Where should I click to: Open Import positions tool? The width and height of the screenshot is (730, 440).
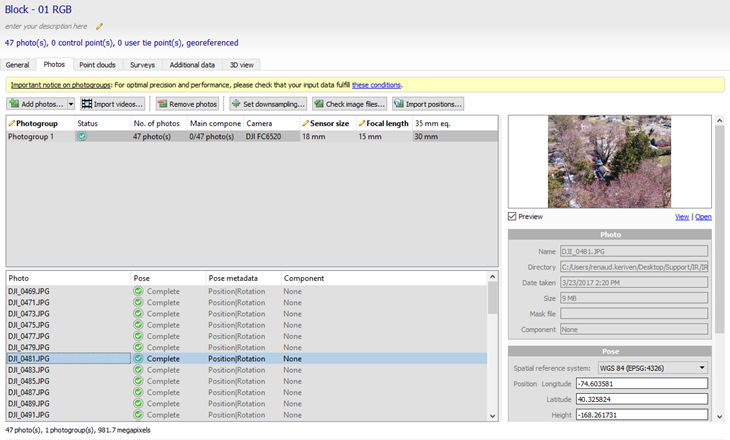(427, 104)
